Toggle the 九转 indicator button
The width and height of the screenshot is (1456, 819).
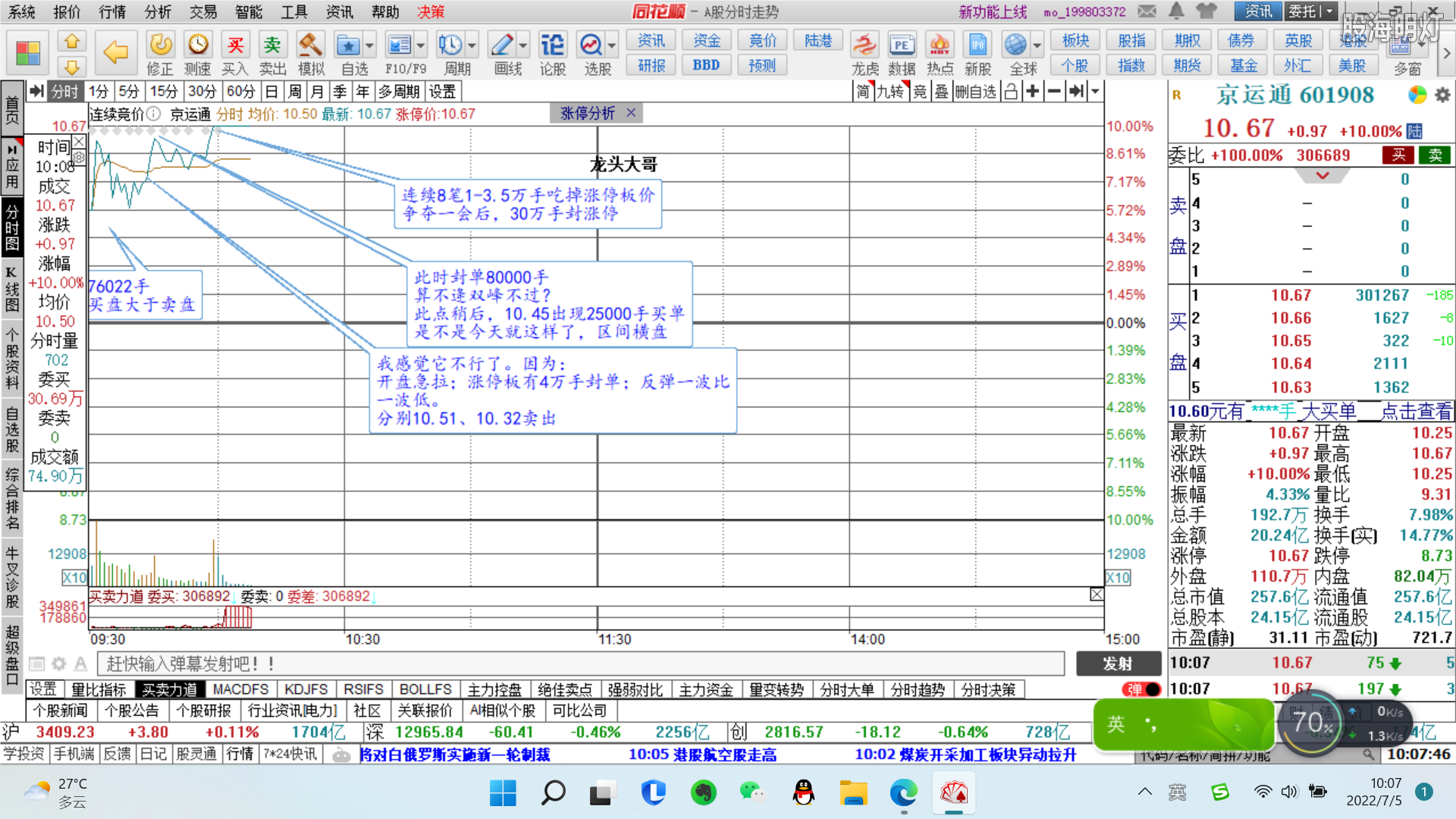point(891,92)
